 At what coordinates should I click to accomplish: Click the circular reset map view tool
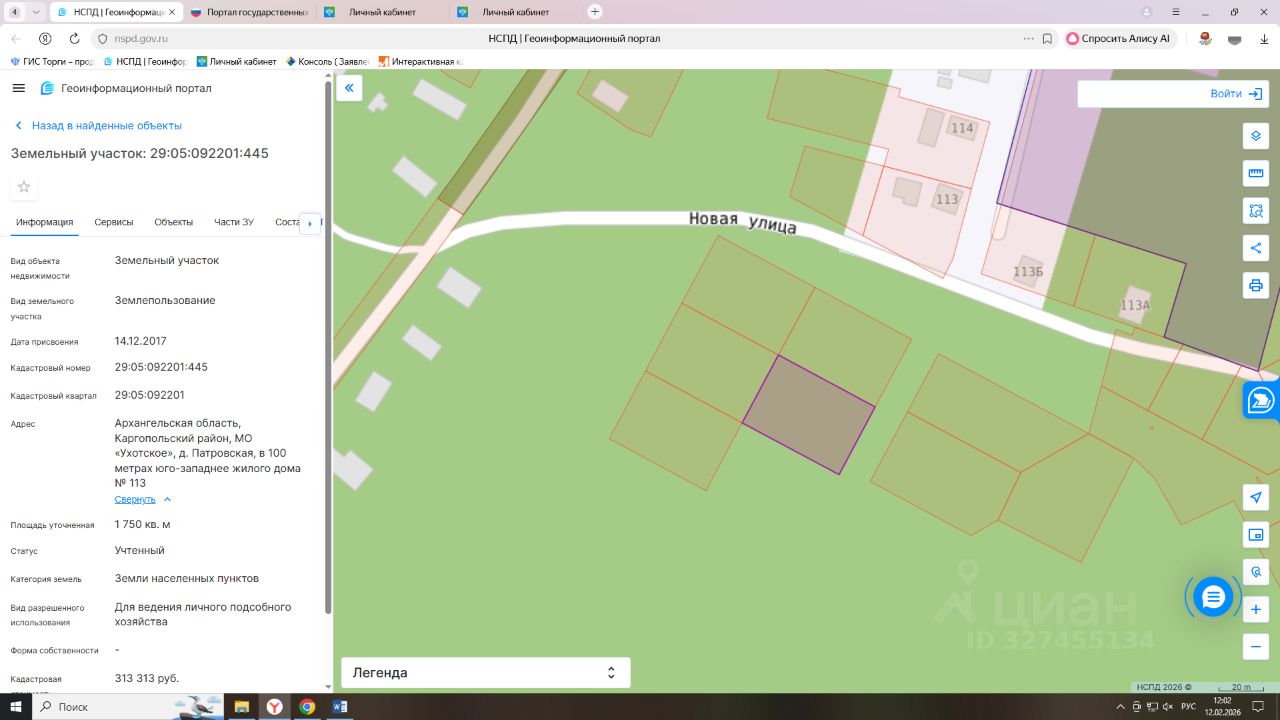pyautogui.click(x=1256, y=572)
